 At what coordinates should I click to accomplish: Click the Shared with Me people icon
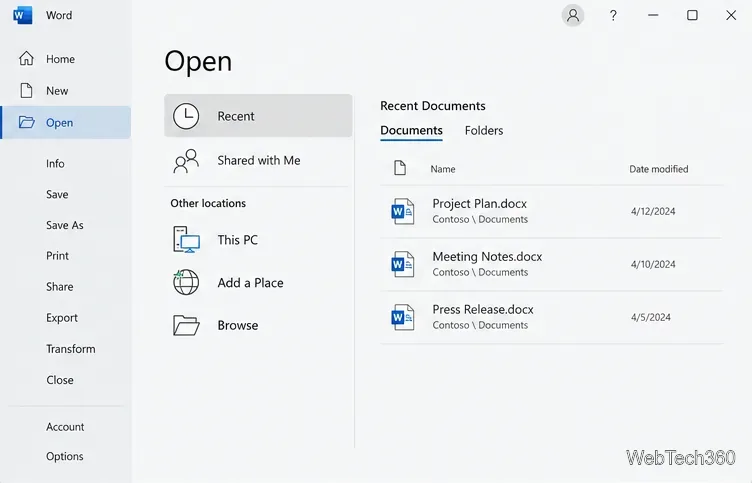[x=186, y=161]
